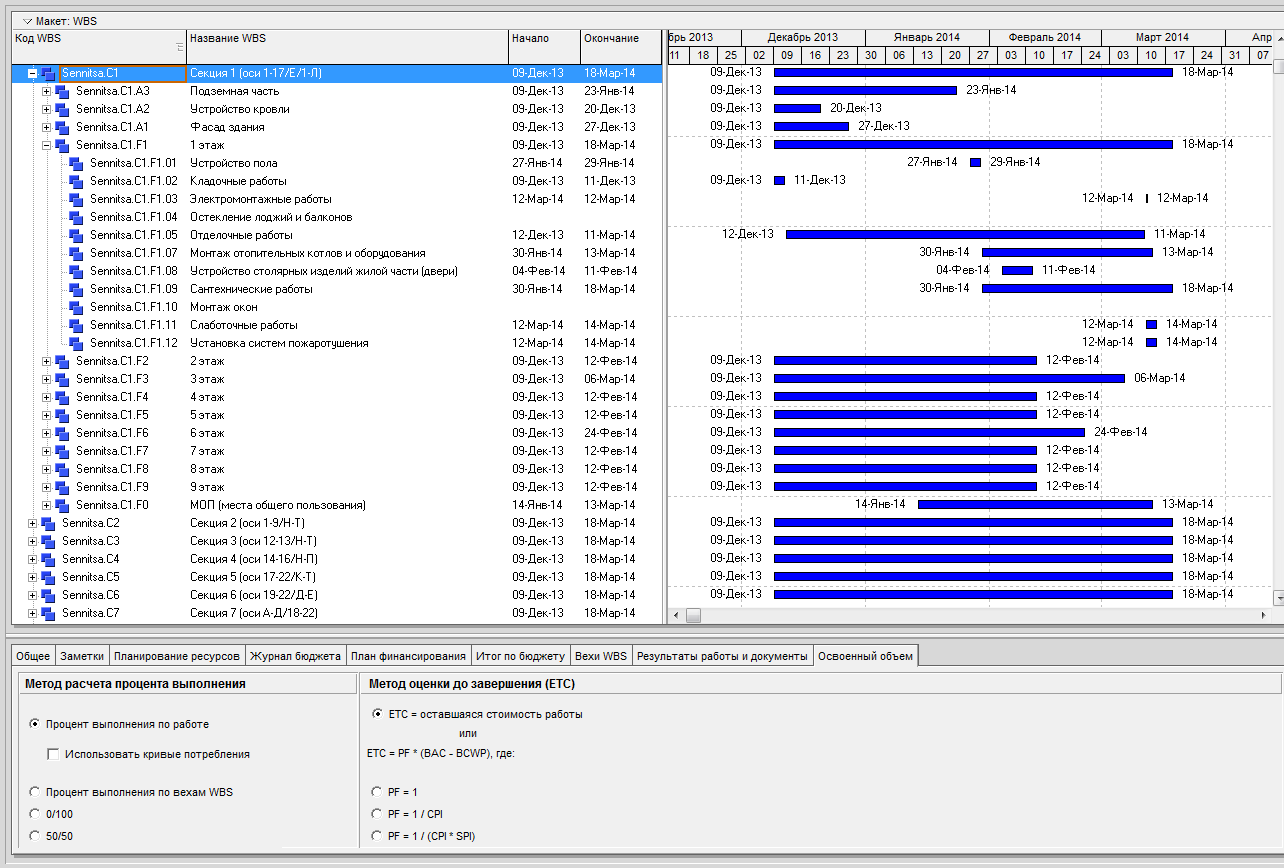Click WBS icon beside Sennitsa.C1.F1.12

pyautogui.click(x=76, y=344)
